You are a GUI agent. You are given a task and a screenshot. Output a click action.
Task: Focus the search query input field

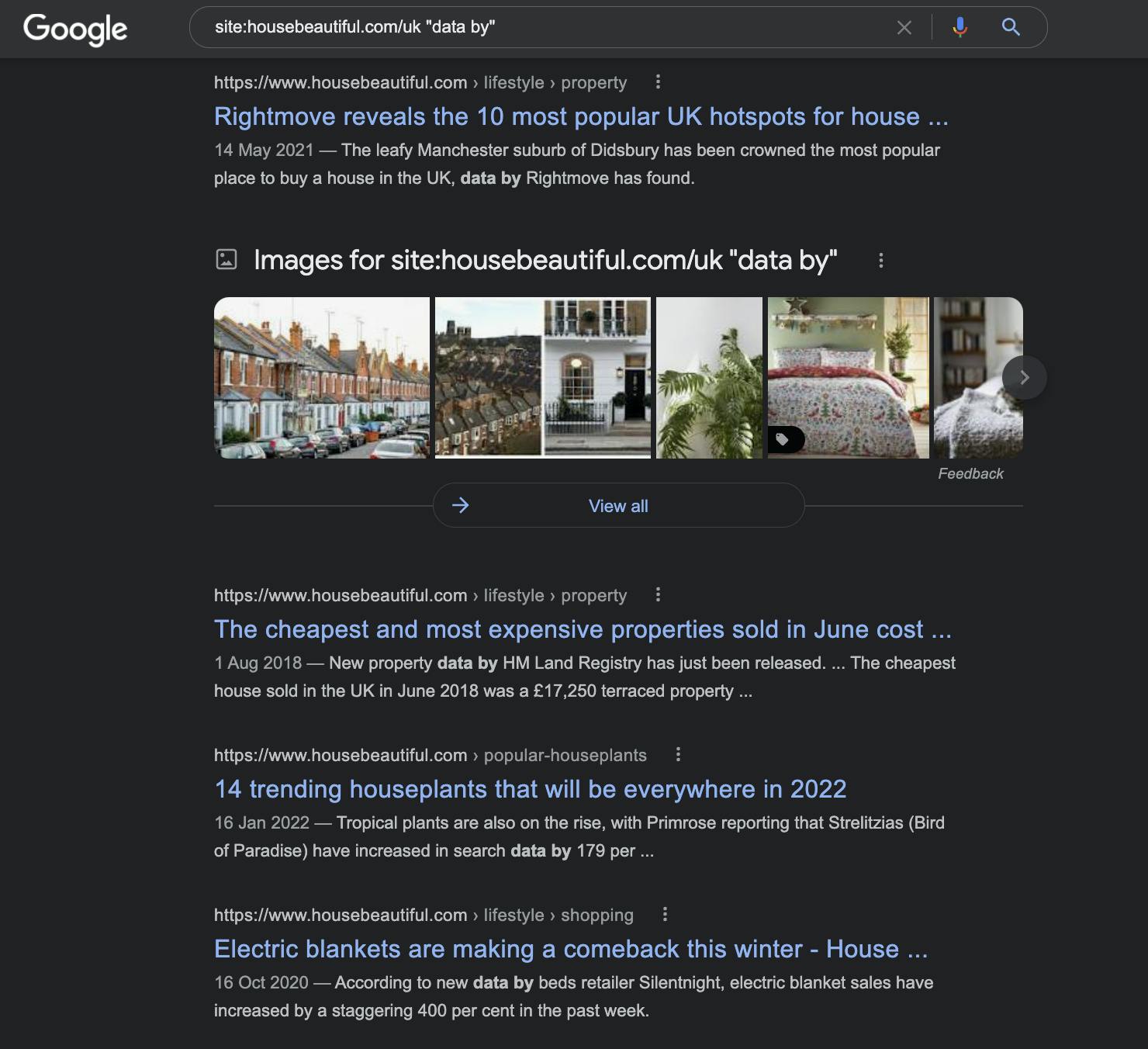point(543,27)
